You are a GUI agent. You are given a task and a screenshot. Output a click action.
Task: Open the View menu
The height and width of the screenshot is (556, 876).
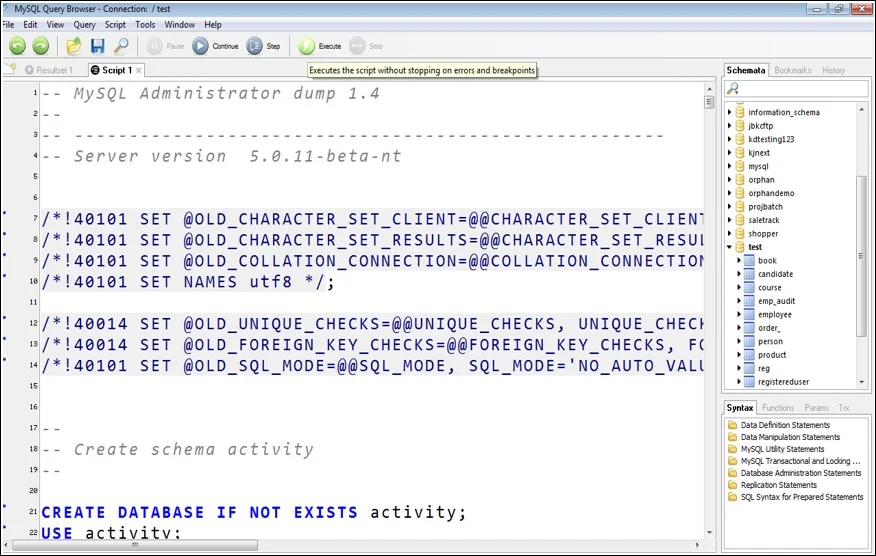[55, 25]
